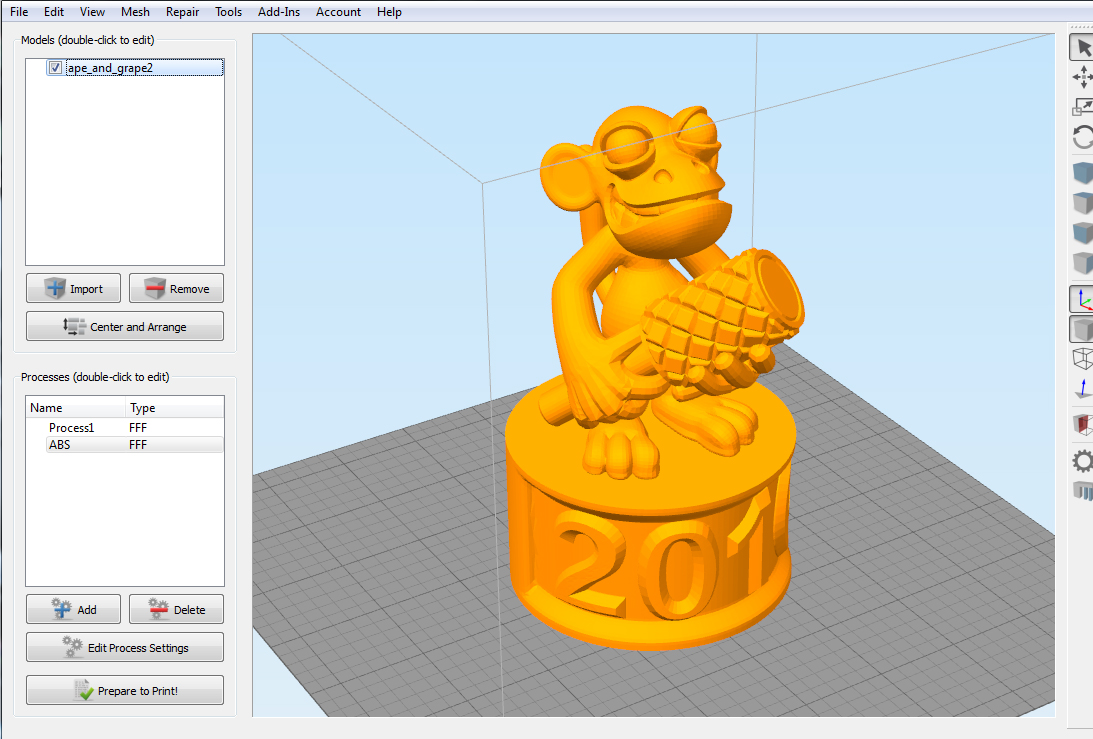Screen dimensions: 1093x739
Task: Click the Import button
Action: pyautogui.click(x=73, y=289)
